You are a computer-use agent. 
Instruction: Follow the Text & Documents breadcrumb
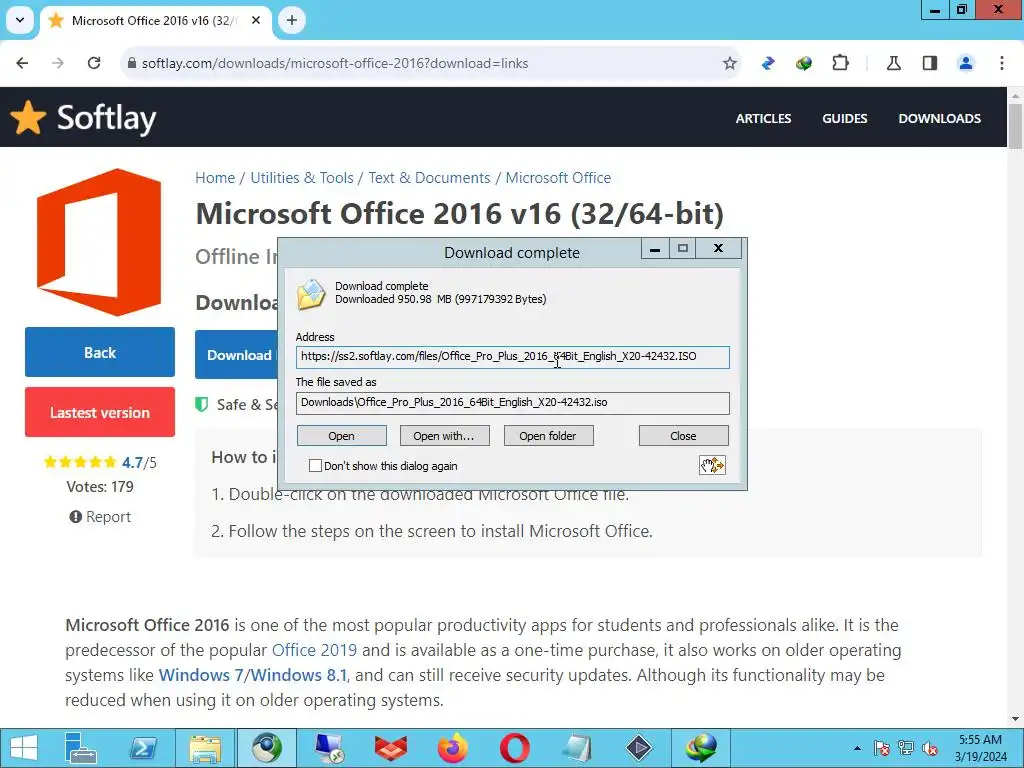pyautogui.click(x=429, y=178)
